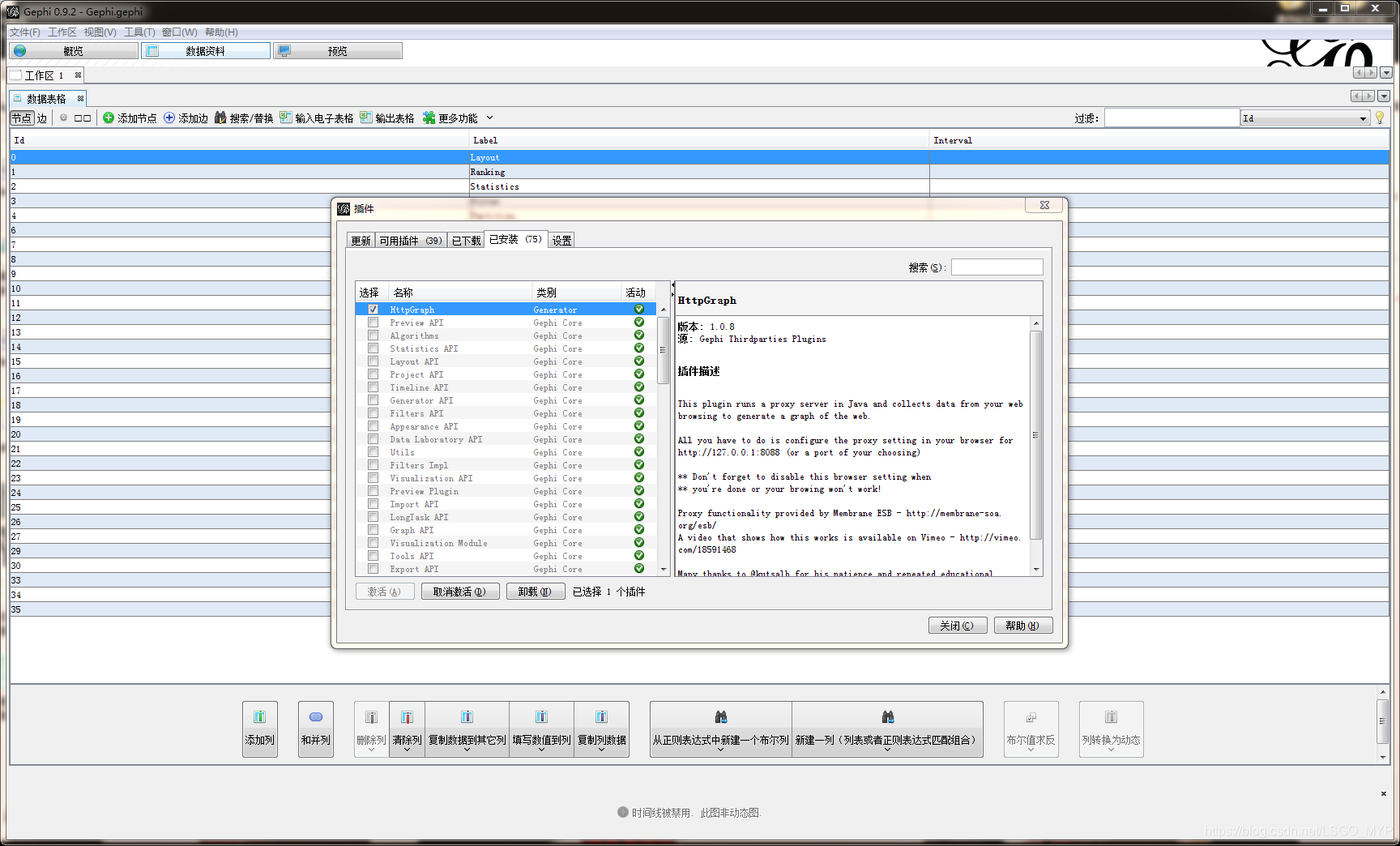1400x846 pixels.
Task: Open the 帮助(H) menu
Action: click(221, 32)
